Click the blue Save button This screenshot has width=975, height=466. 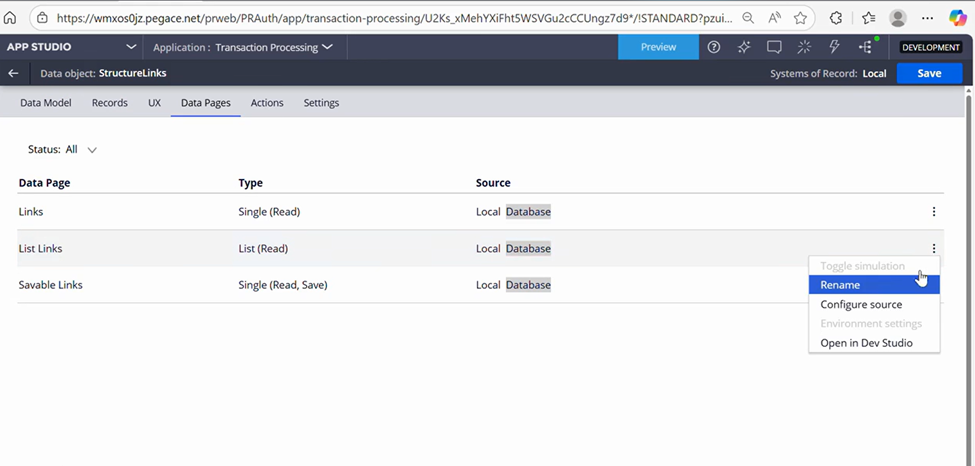click(929, 73)
